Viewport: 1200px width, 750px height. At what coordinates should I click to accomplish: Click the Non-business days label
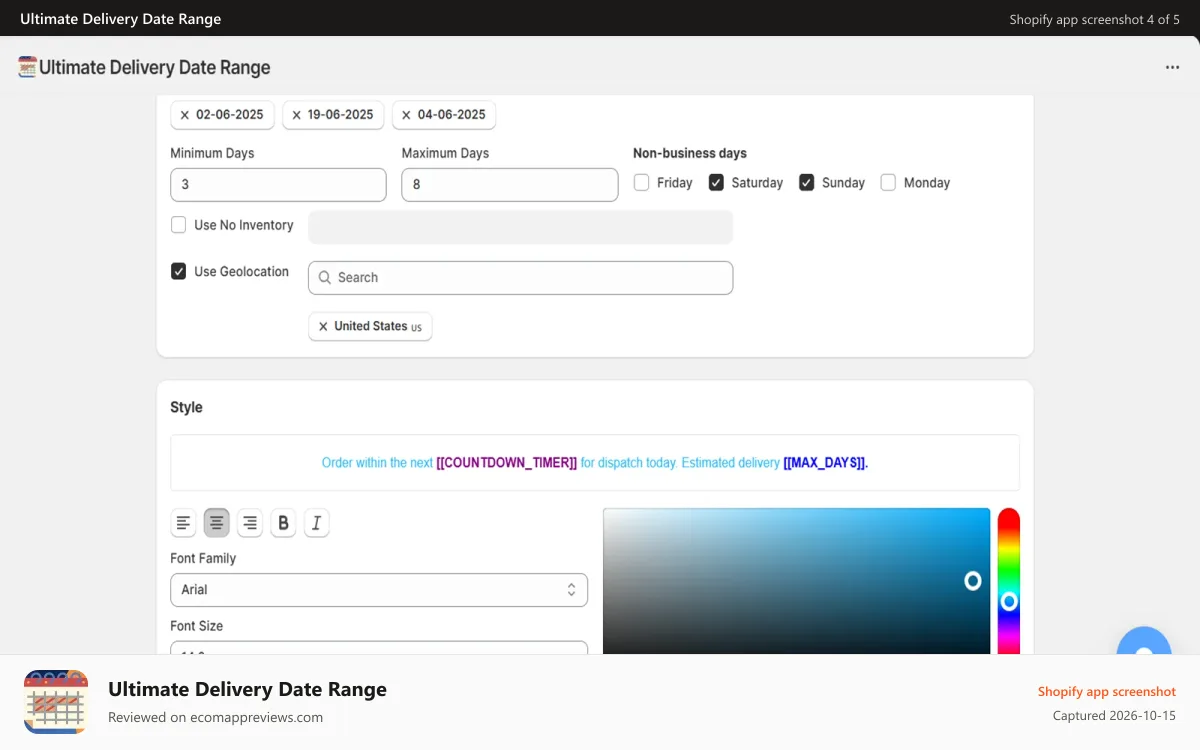tap(690, 154)
